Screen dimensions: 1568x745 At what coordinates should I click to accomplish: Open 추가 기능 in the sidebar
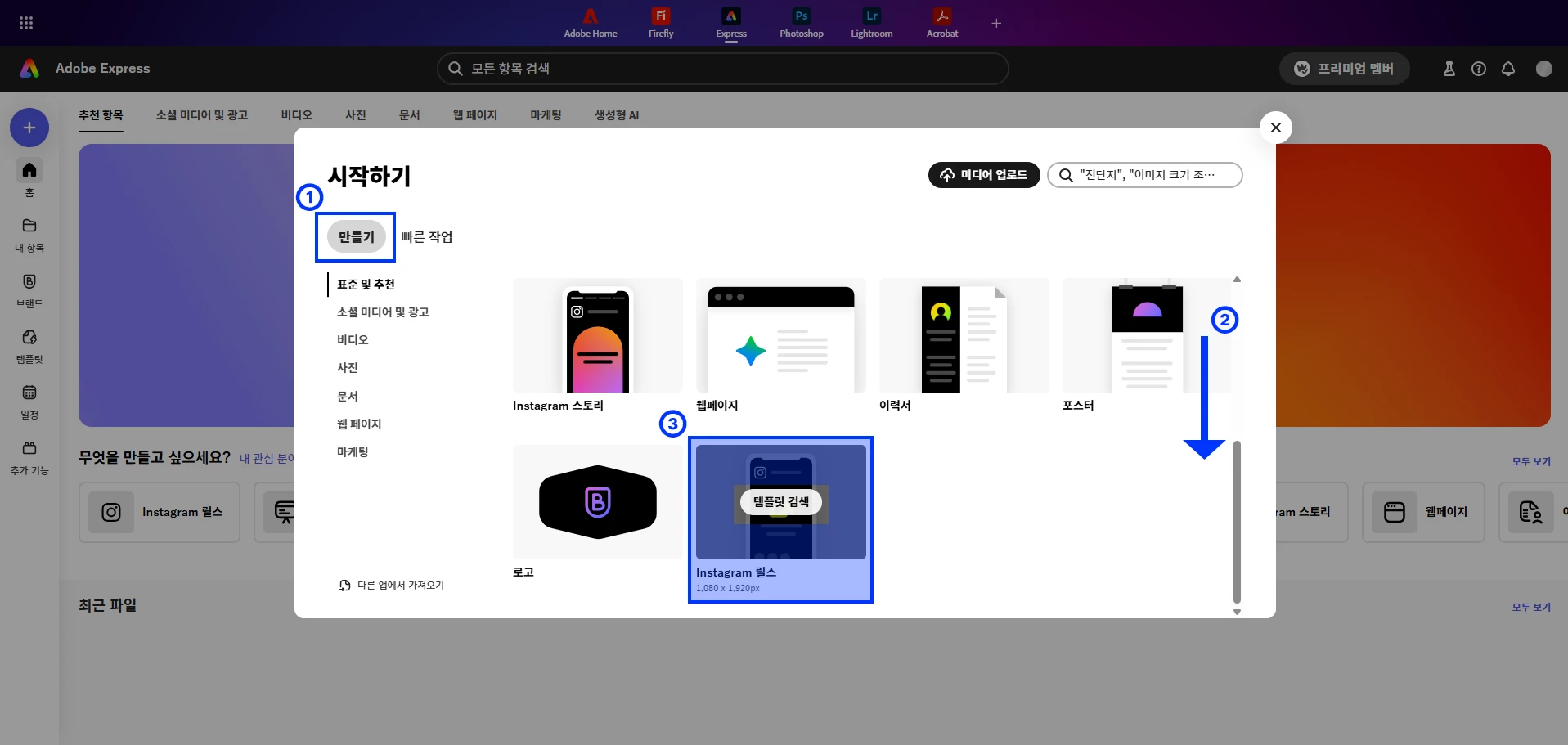(x=29, y=457)
